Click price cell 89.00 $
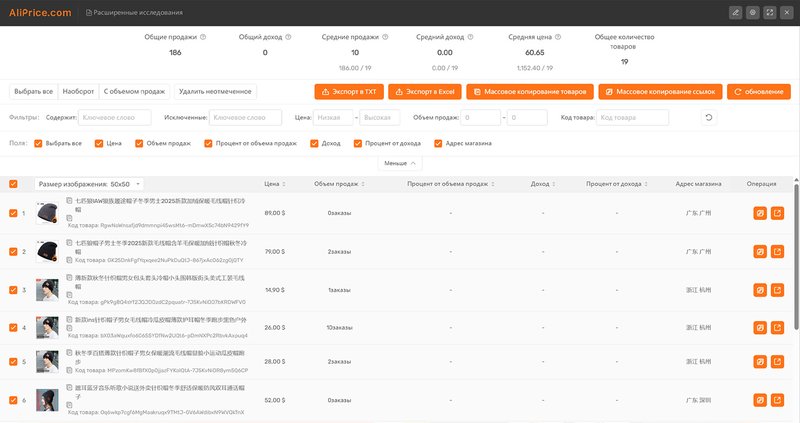800x423 pixels. point(275,213)
